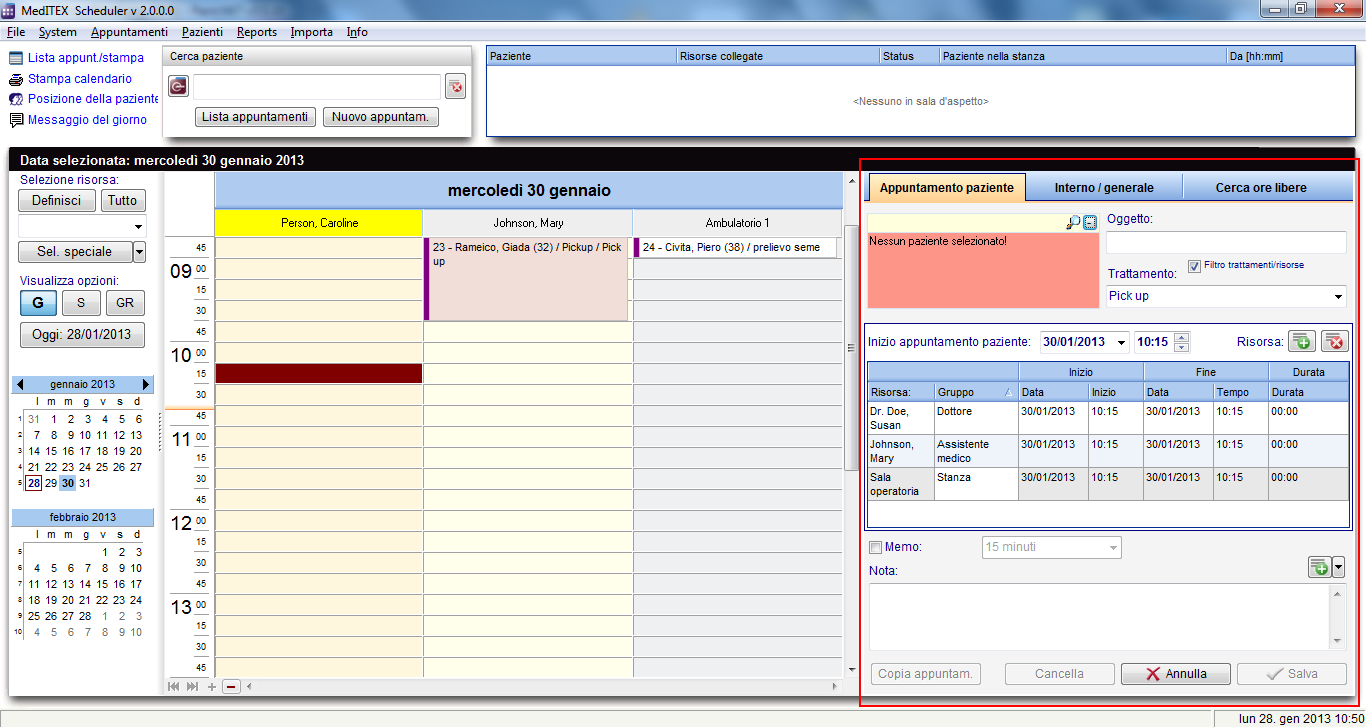Viewport: 1366px width, 728px height.
Task: Click the Tutto button
Action: 123,200
